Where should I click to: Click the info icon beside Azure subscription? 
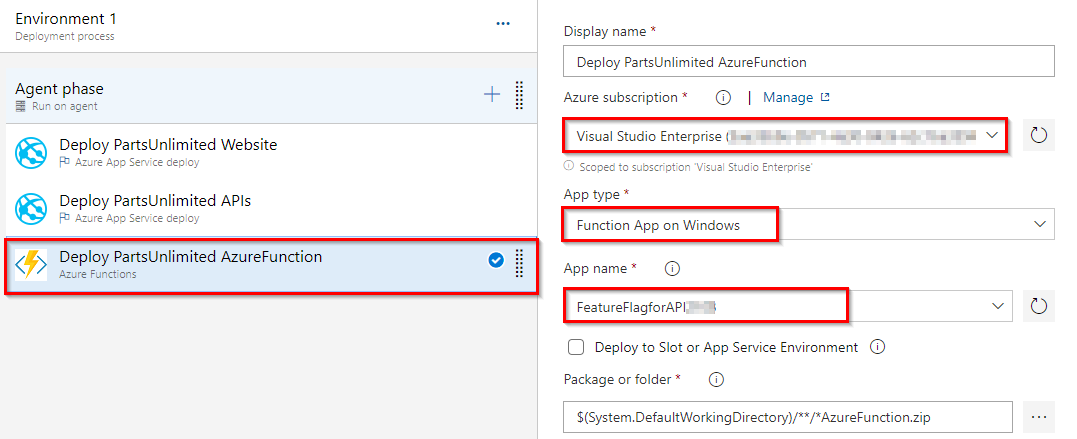723,98
